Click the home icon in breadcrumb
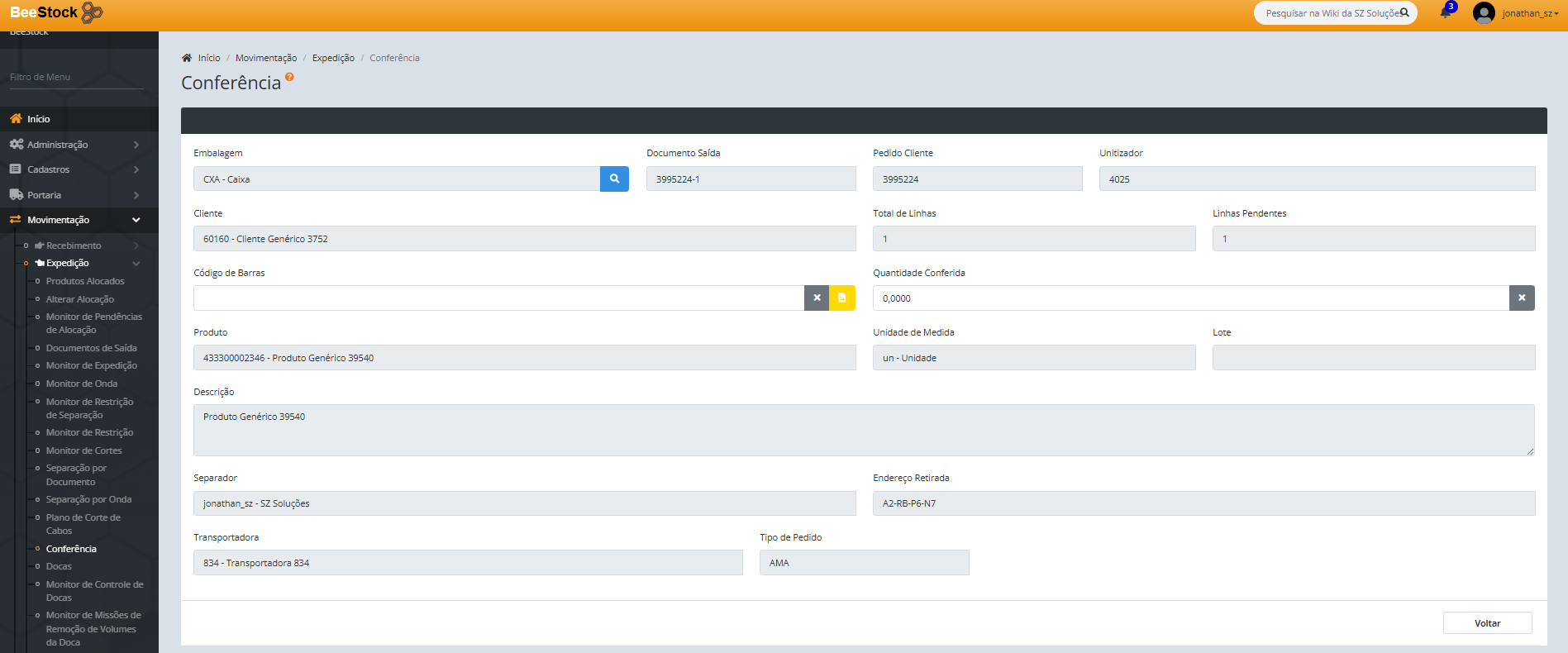Viewport: 1568px width, 653px height. coord(187,58)
